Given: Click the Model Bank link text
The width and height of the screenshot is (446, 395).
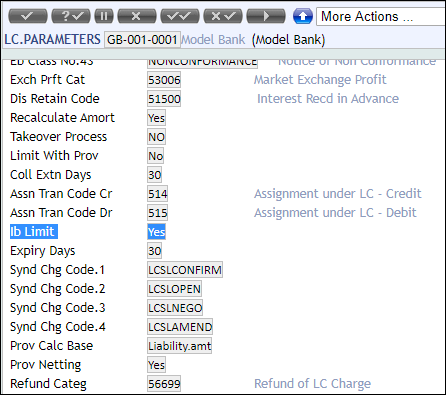Looking at the screenshot, I should tap(213, 40).
